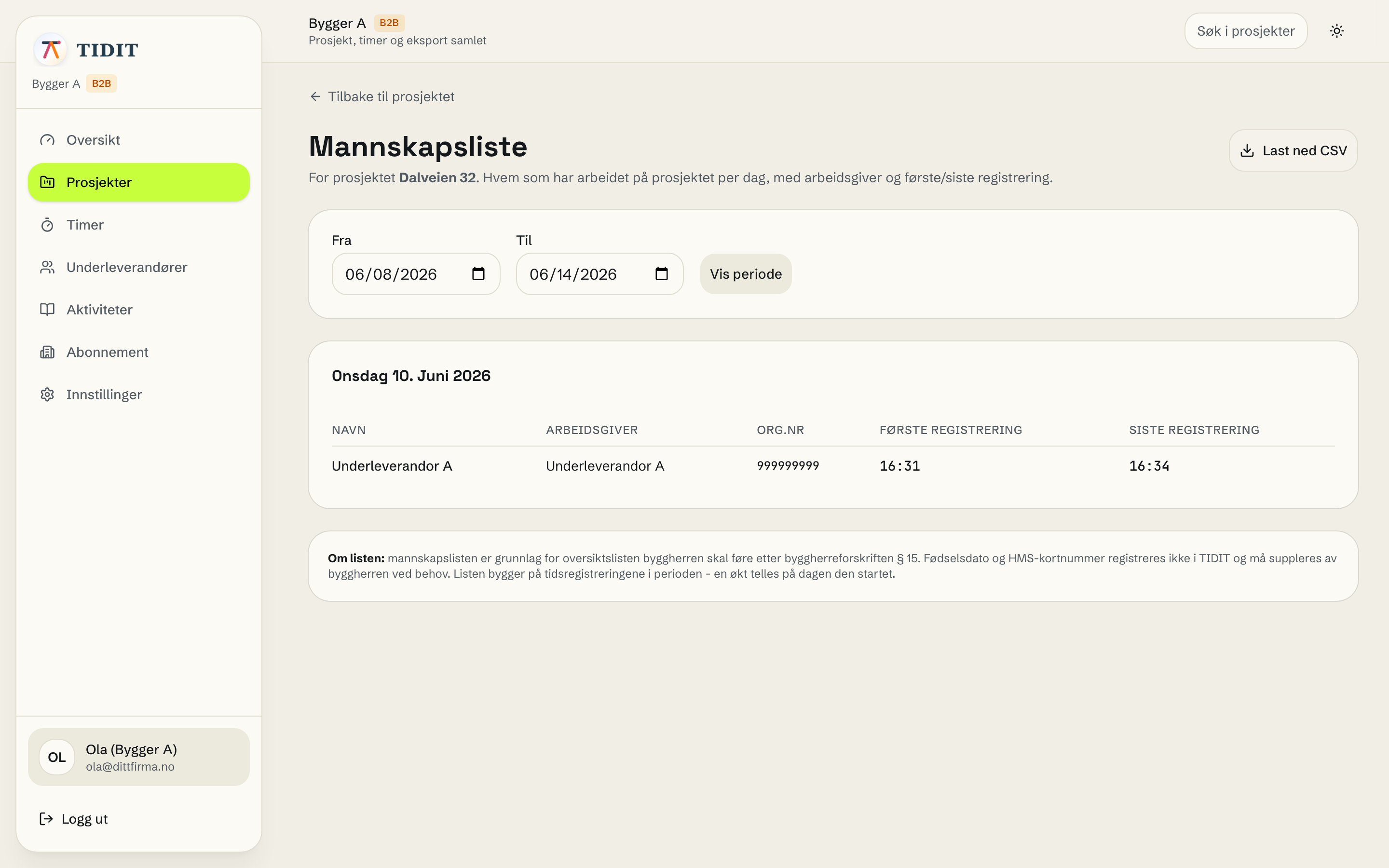The height and width of the screenshot is (868, 1389).
Task: Click the ARBEIDSGIVER column header
Action: point(592,430)
